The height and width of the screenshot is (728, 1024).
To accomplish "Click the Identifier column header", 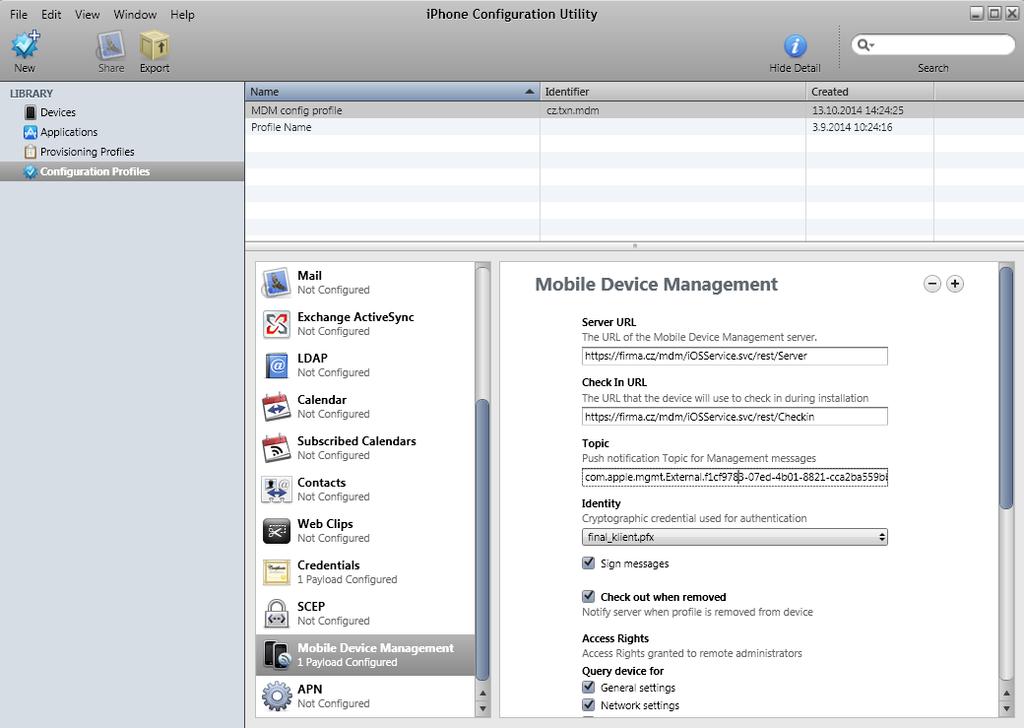I will [673, 92].
